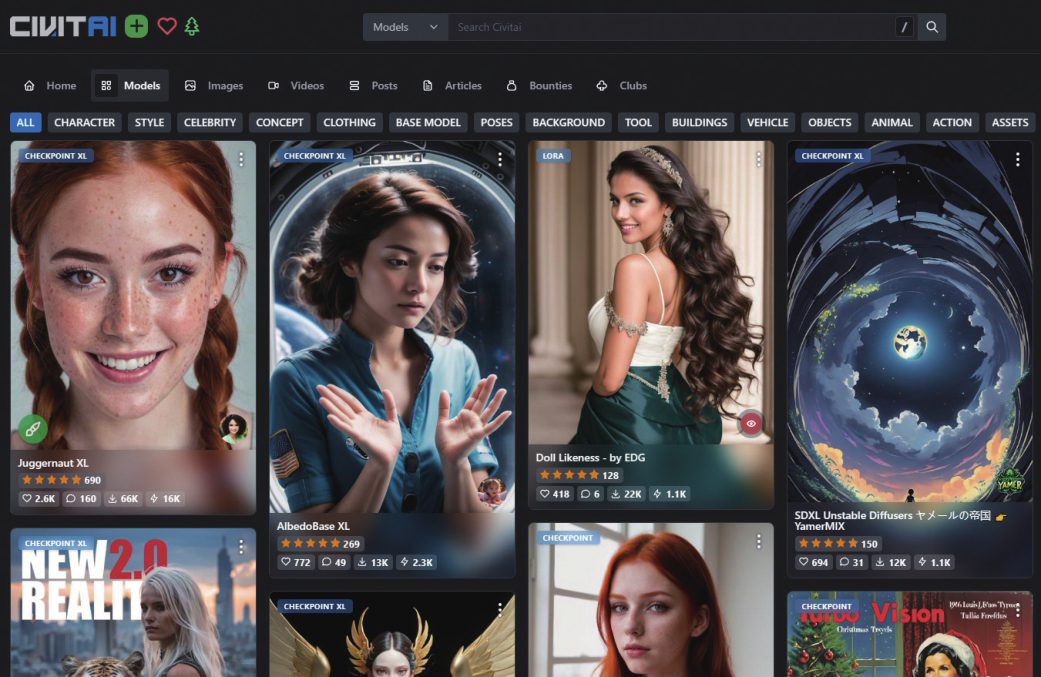Click AlbedoBase XL 772 likes badge
The width and height of the screenshot is (1041, 677).
coord(295,562)
